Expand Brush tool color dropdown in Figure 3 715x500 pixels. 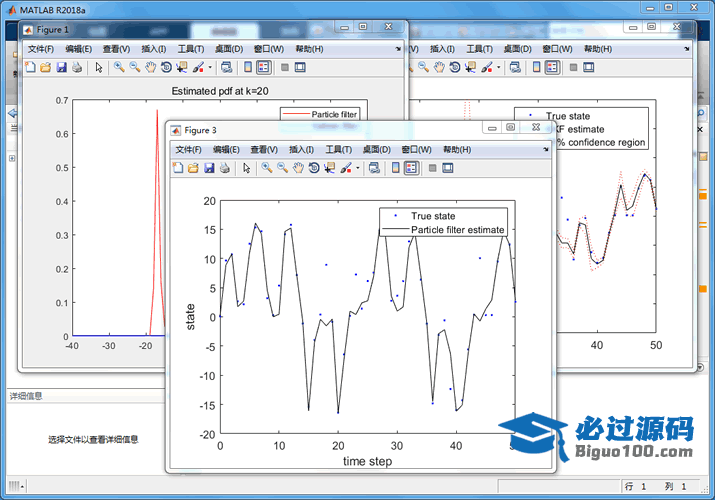[357, 168]
